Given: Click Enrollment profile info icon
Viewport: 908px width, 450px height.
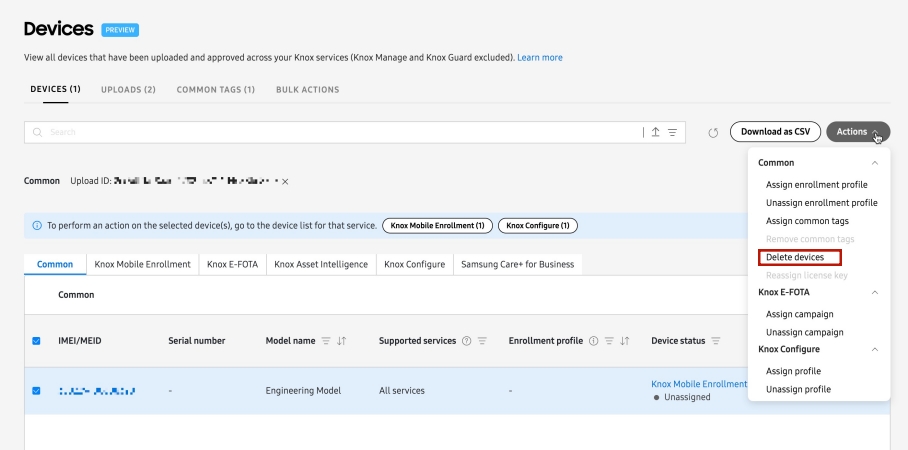Looking at the screenshot, I should coord(593,341).
